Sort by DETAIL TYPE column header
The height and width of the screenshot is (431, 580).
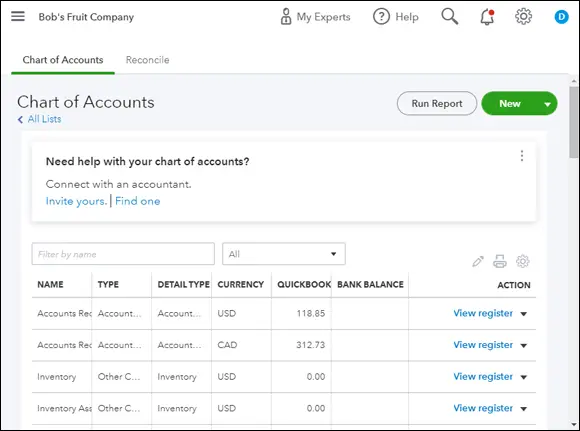pos(183,284)
